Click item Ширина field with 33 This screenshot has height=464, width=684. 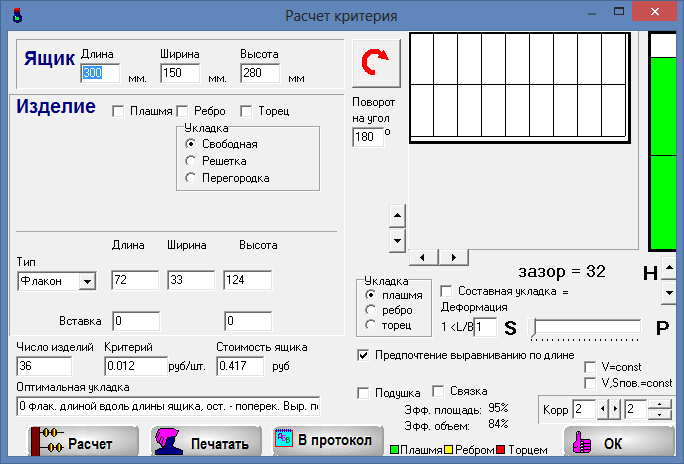pos(191,280)
